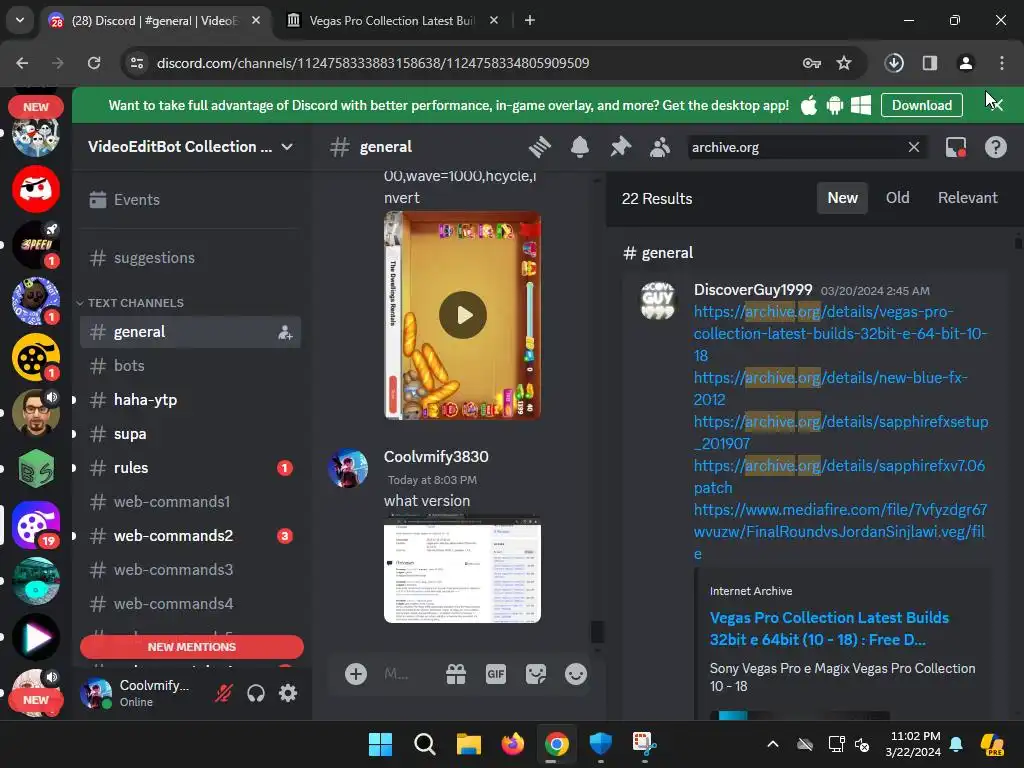
Task: Mute microphone in user panel
Action: click(223, 692)
